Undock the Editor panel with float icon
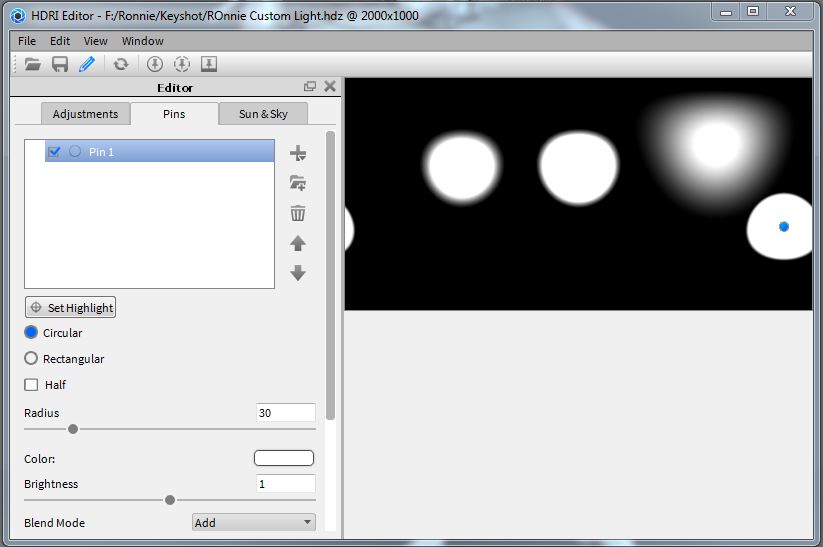Viewport: 823px width, 547px height. click(310, 86)
